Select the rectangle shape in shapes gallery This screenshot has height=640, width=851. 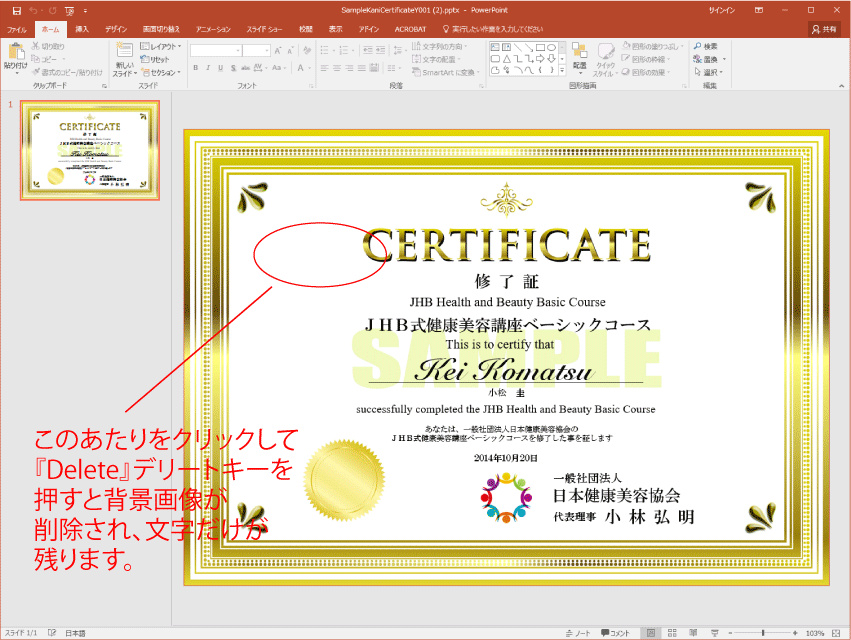(x=540, y=47)
